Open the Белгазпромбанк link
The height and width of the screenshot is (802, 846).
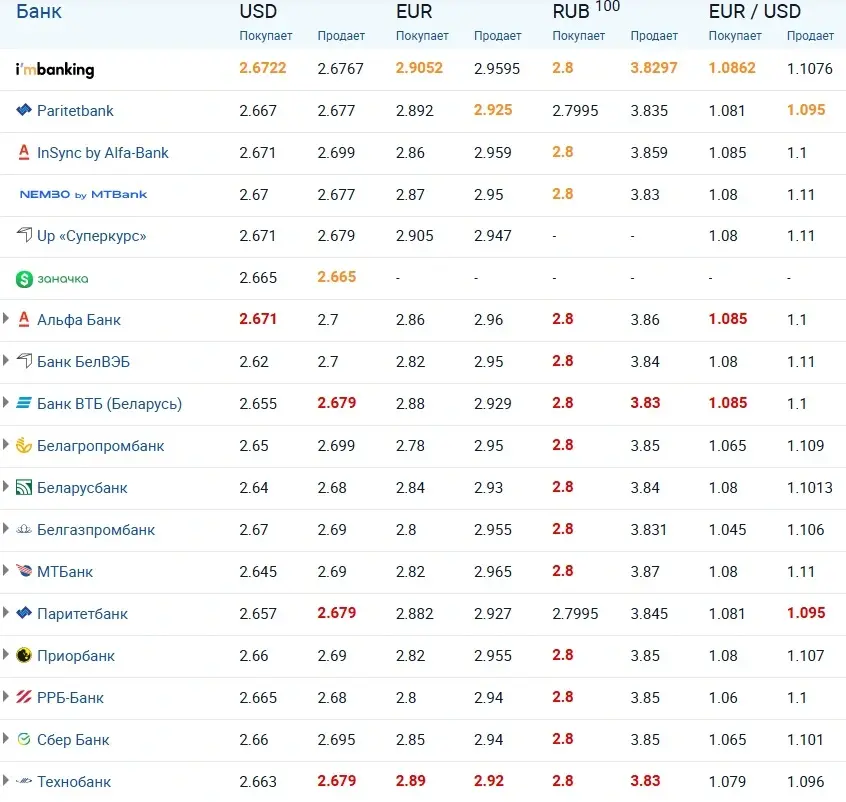(x=95, y=530)
